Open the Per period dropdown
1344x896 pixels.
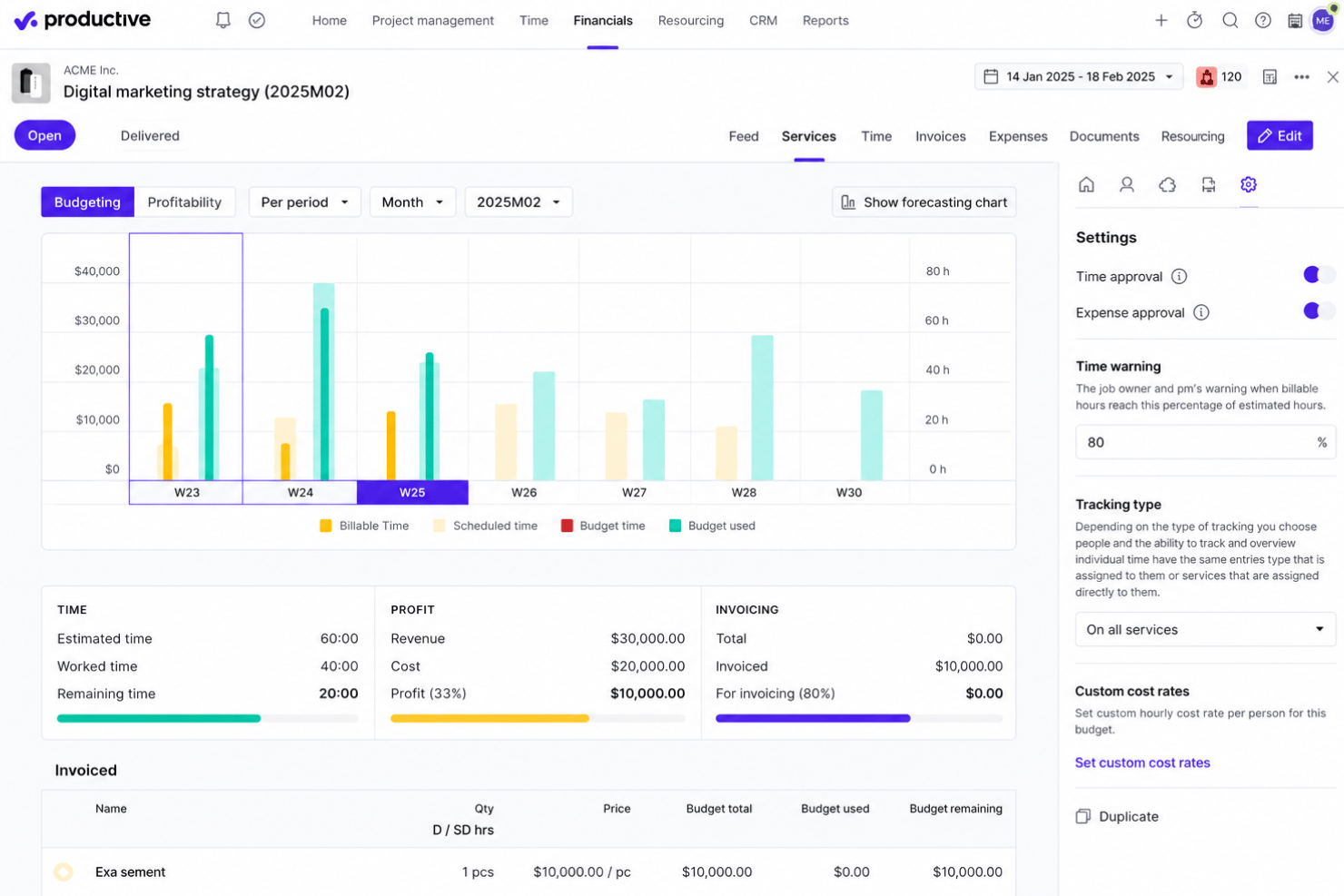pos(304,202)
